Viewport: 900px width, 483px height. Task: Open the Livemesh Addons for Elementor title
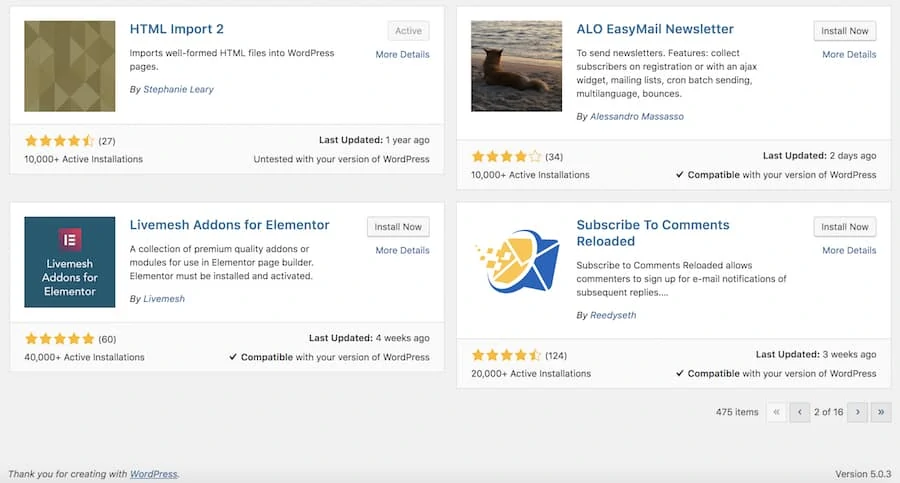pyautogui.click(x=229, y=225)
